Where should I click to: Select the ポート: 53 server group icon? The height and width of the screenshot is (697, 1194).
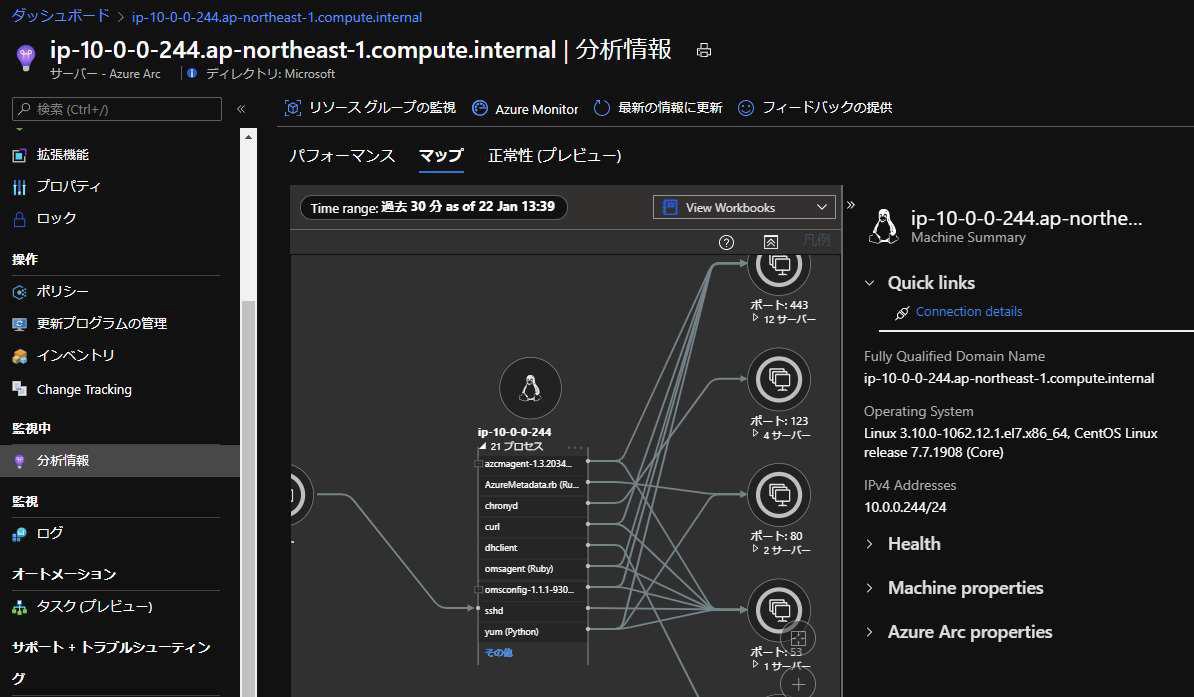tap(779, 609)
